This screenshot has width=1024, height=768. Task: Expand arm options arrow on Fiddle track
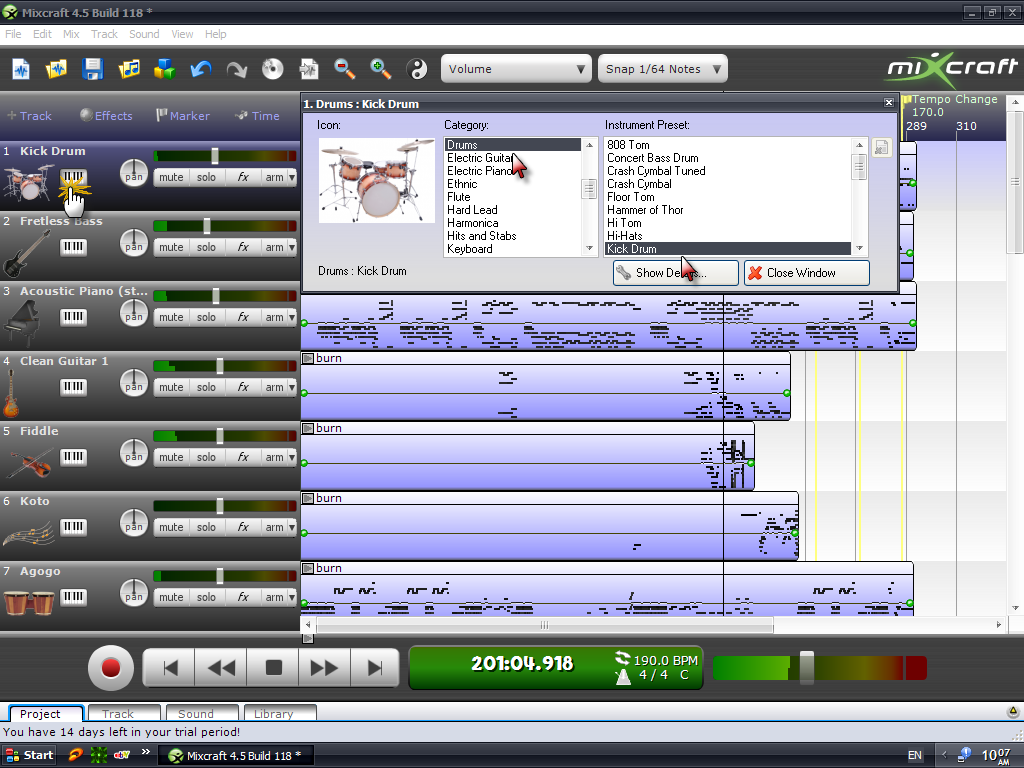coord(292,456)
